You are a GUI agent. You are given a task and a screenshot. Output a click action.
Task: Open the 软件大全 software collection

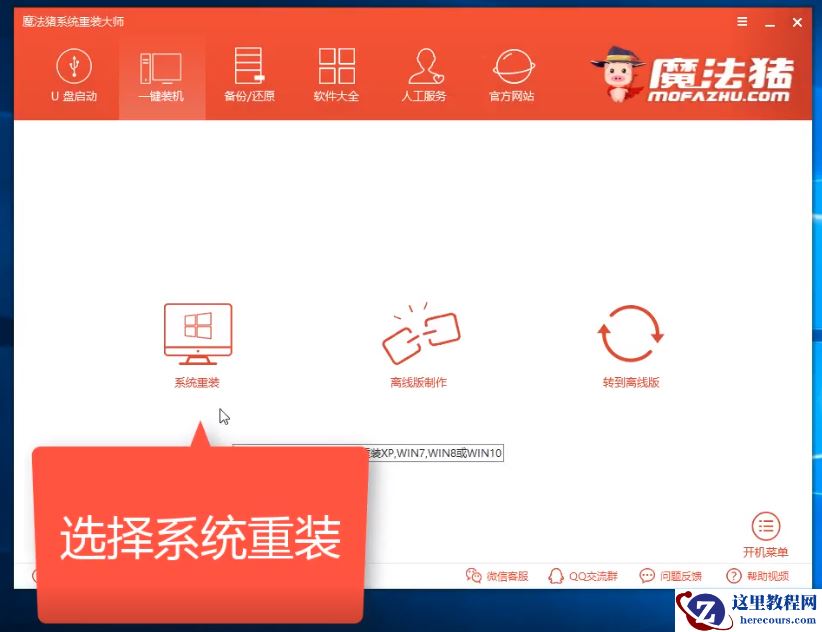tap(335, 77)
